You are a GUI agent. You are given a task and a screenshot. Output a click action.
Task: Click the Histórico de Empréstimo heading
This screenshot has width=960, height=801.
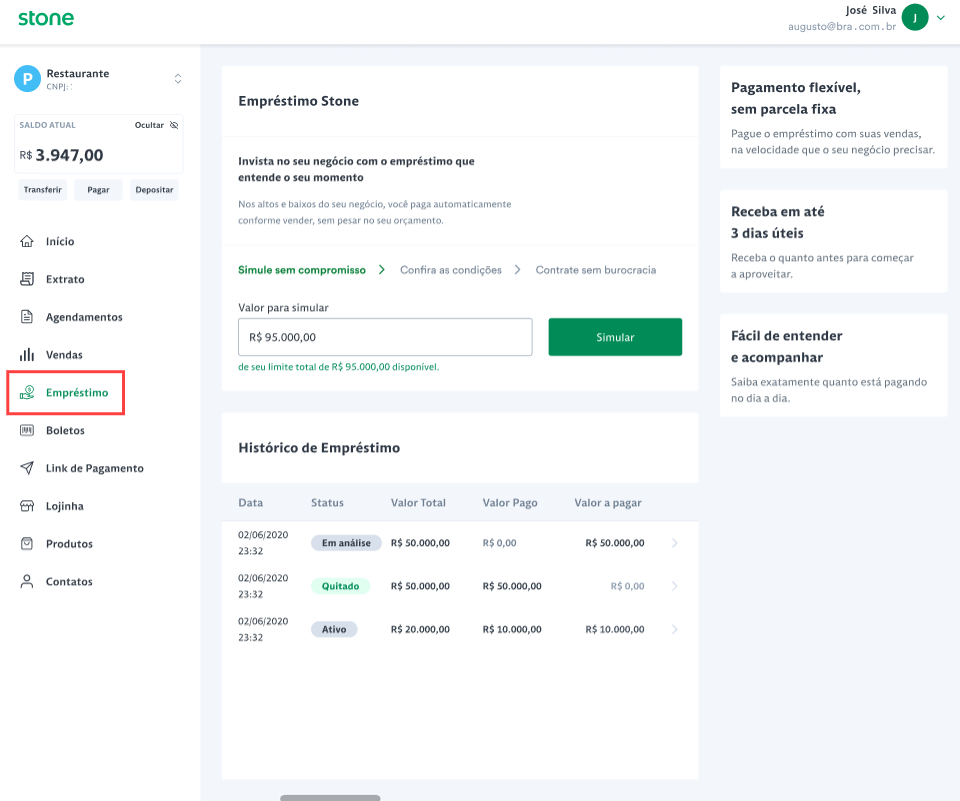coord(319,448)
